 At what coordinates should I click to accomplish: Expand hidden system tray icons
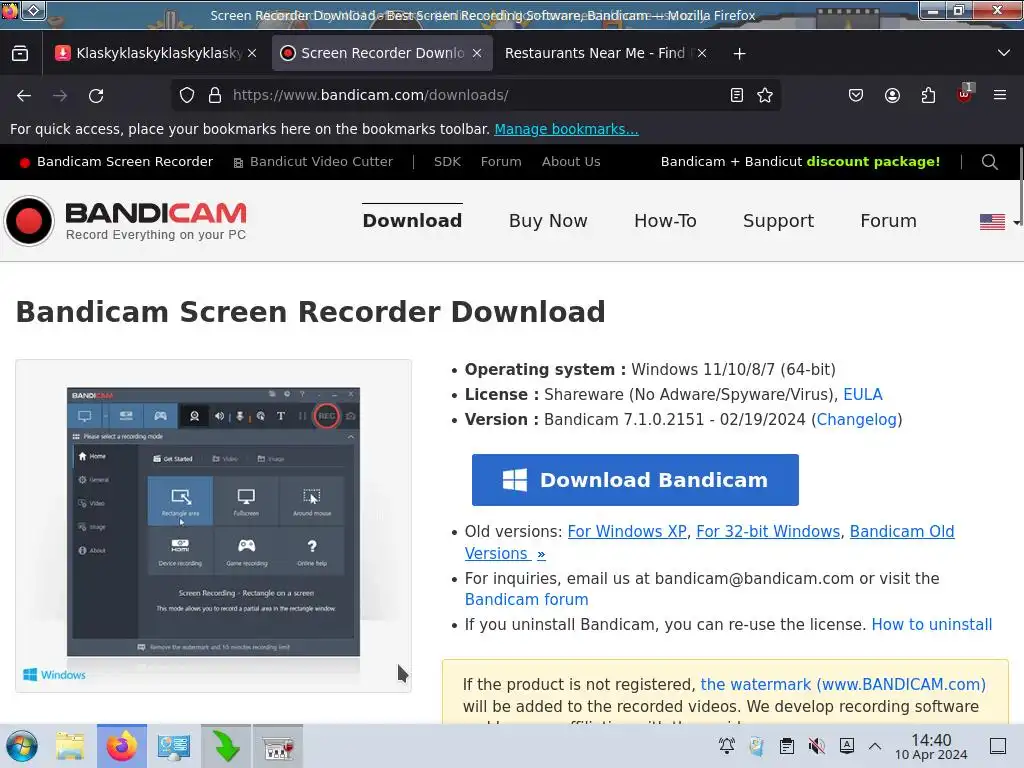click(875, 746)
